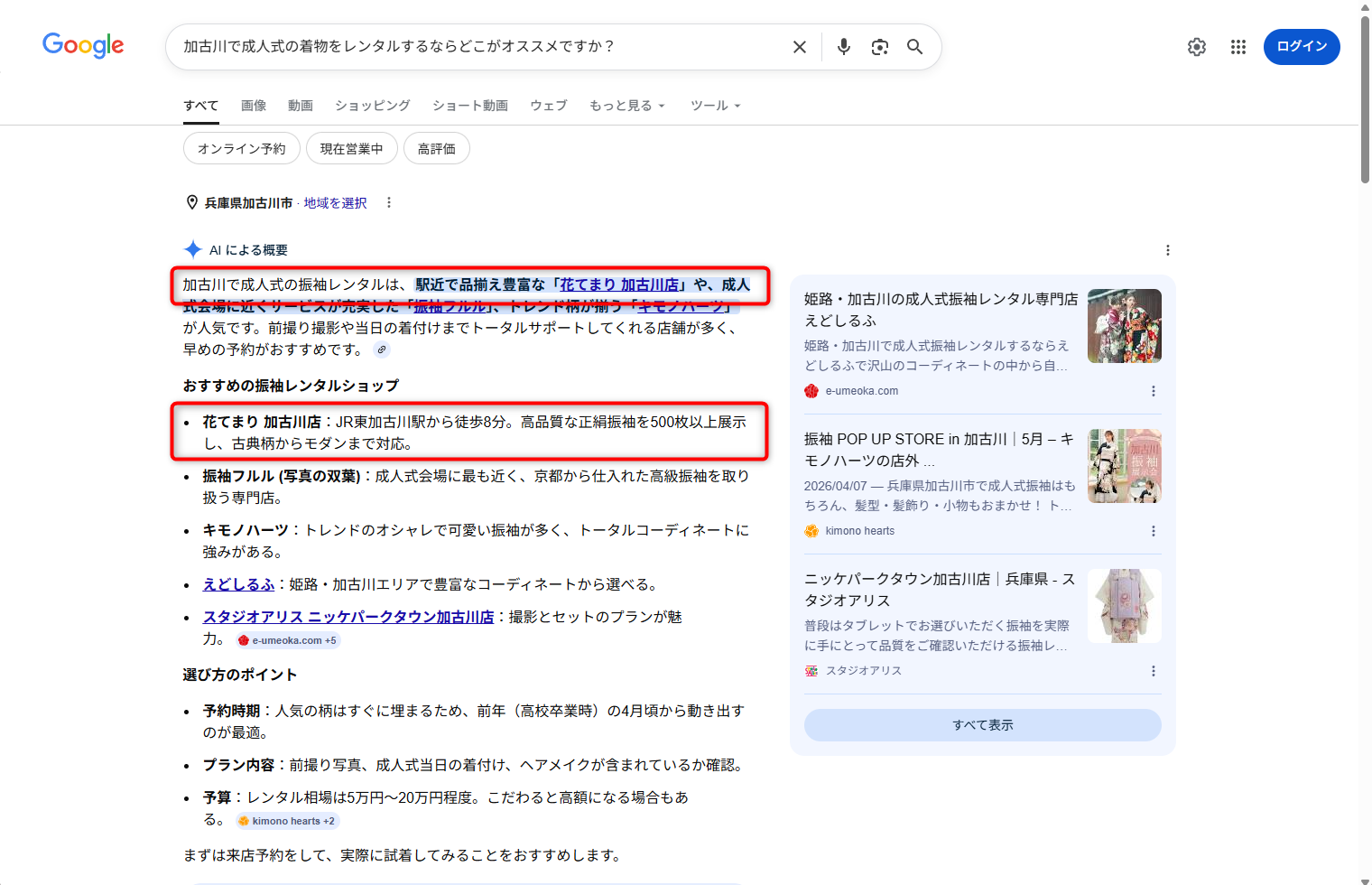1372x885 pixels.
Task: Open 姫路・加古川の成人式振袖レンタル専門店 えどしるふ result
Action: pyautogui.click(x=941, y=310)
